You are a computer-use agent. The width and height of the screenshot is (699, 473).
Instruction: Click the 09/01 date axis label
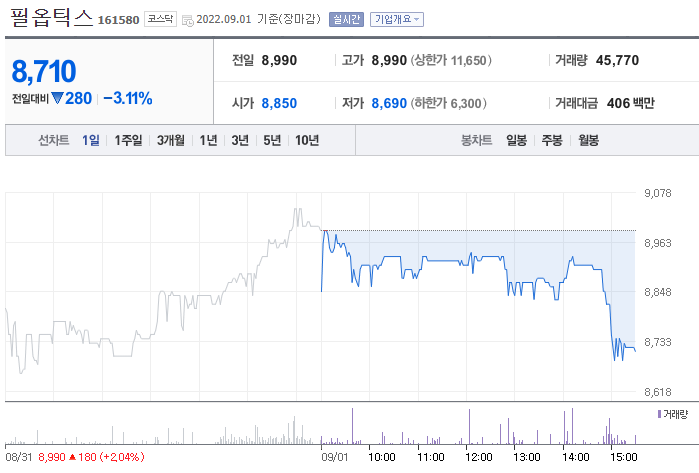point(334,457)
